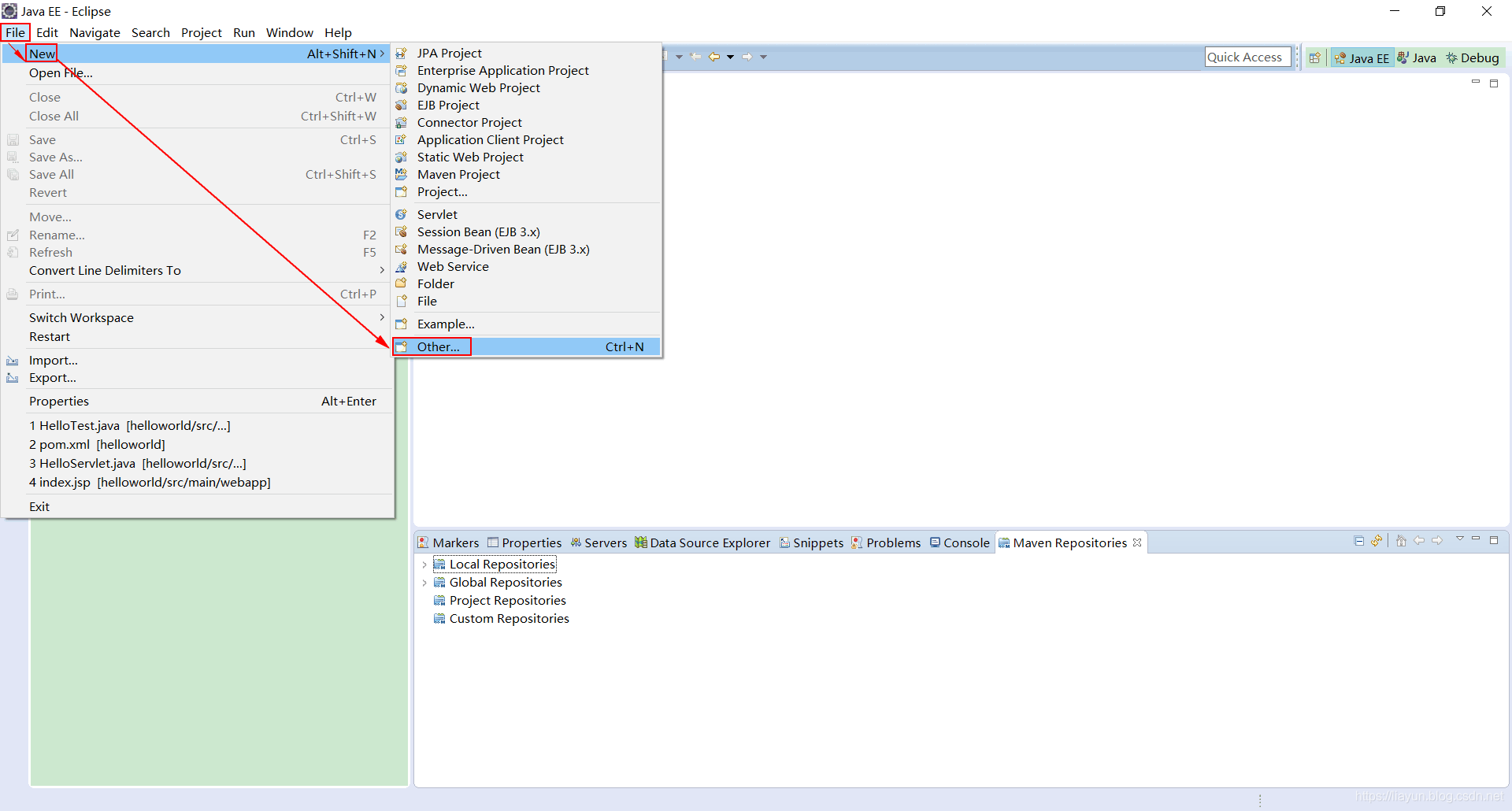Click the Forward arrow in Maven Repositories toolbar
This screenshot has width=1512, height=811.
[x=1437, y=541]
